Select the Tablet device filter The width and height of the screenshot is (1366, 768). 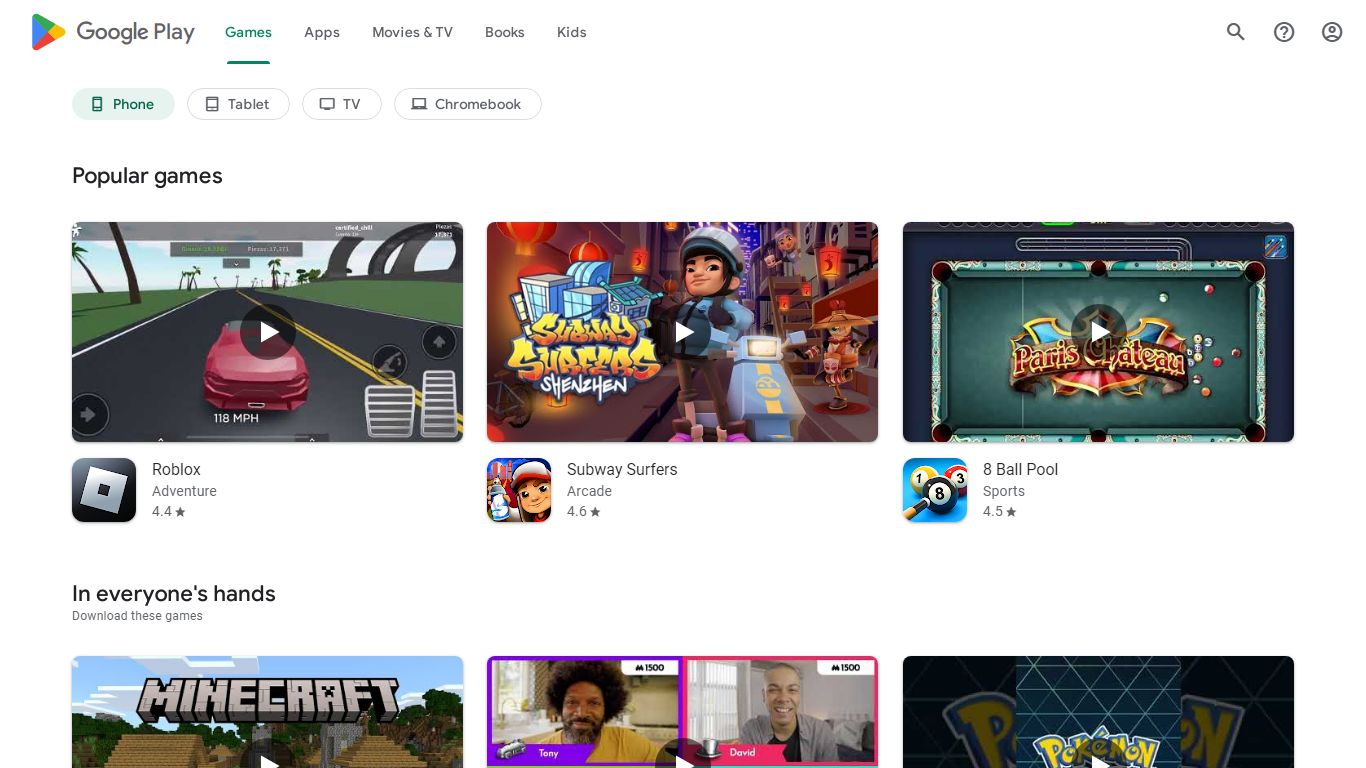(238, 104)
